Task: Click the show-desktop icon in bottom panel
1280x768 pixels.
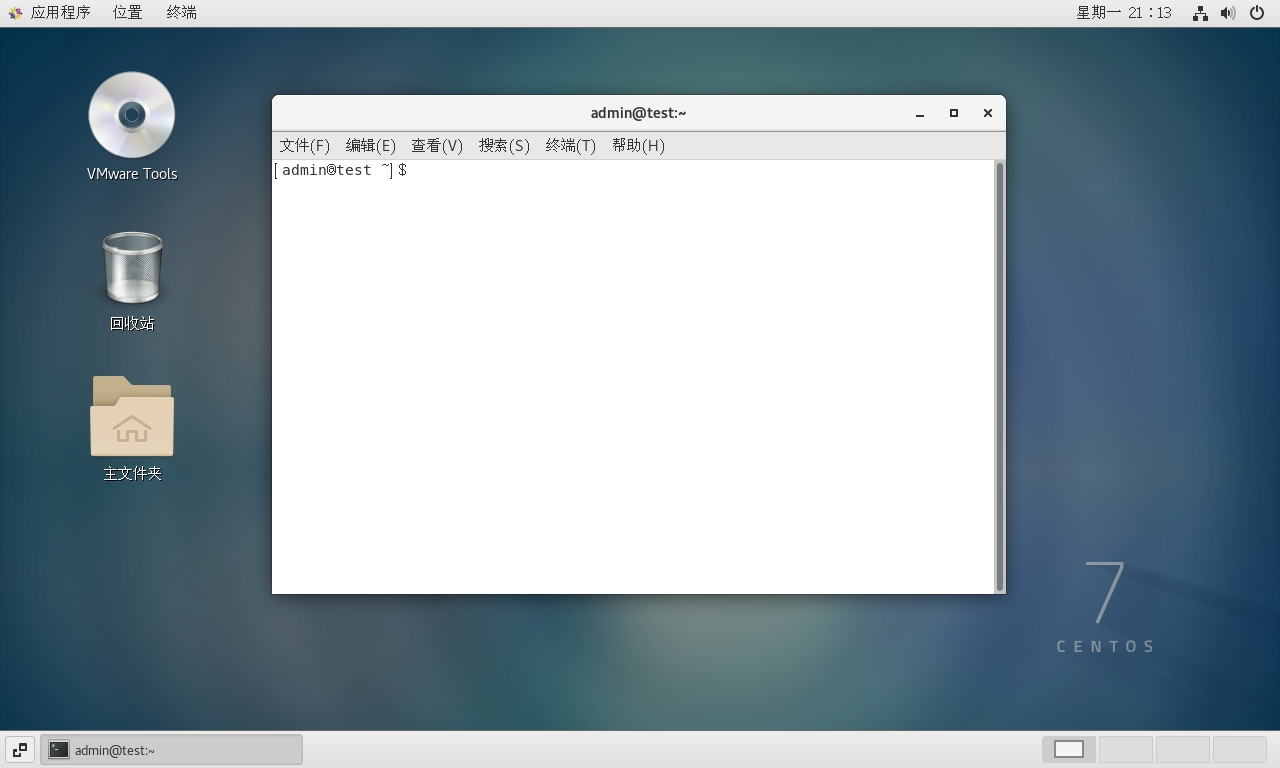Action: 19,749
